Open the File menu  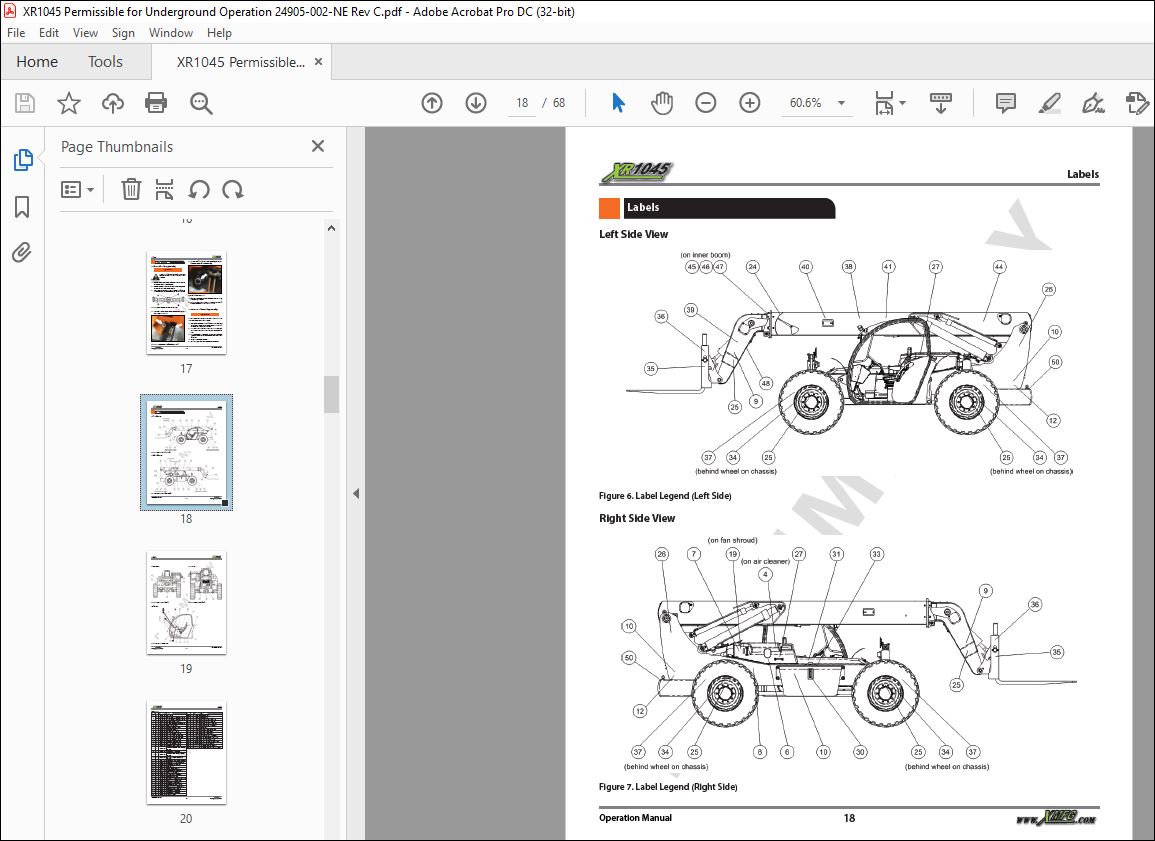pyautogui.click(x=16, y=32)
